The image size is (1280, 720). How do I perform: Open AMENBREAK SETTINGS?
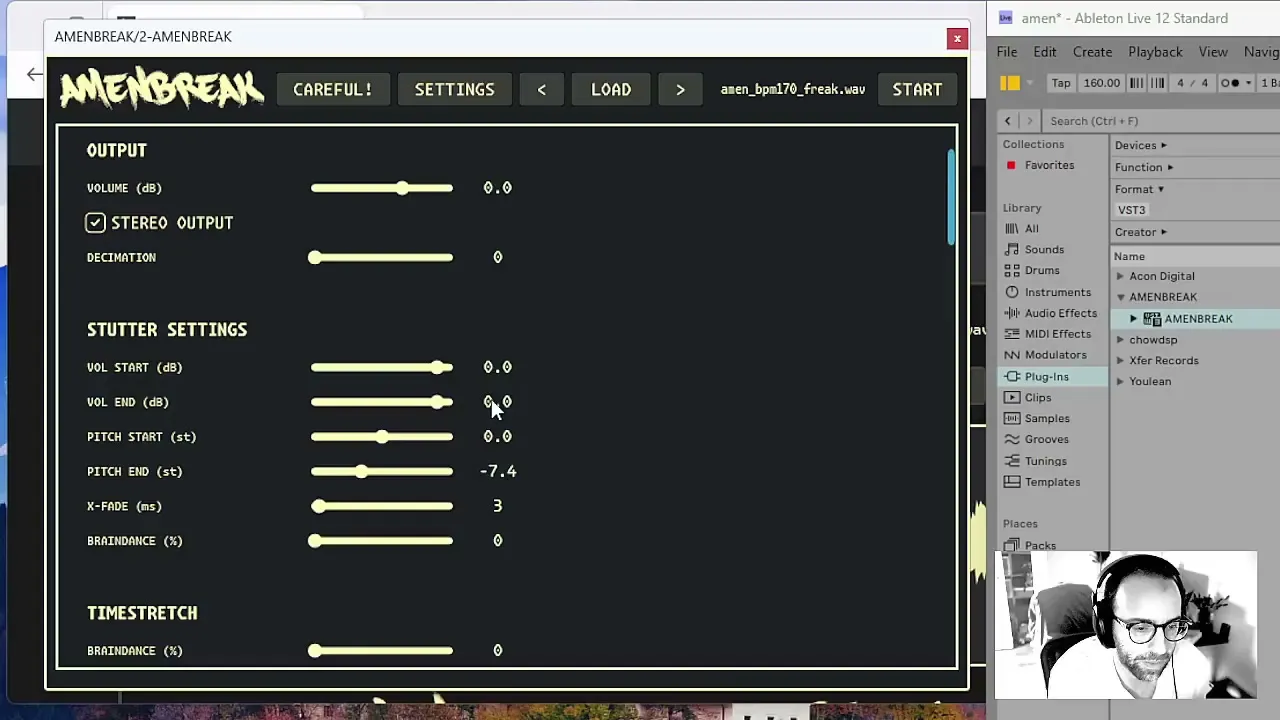(454, 90)
